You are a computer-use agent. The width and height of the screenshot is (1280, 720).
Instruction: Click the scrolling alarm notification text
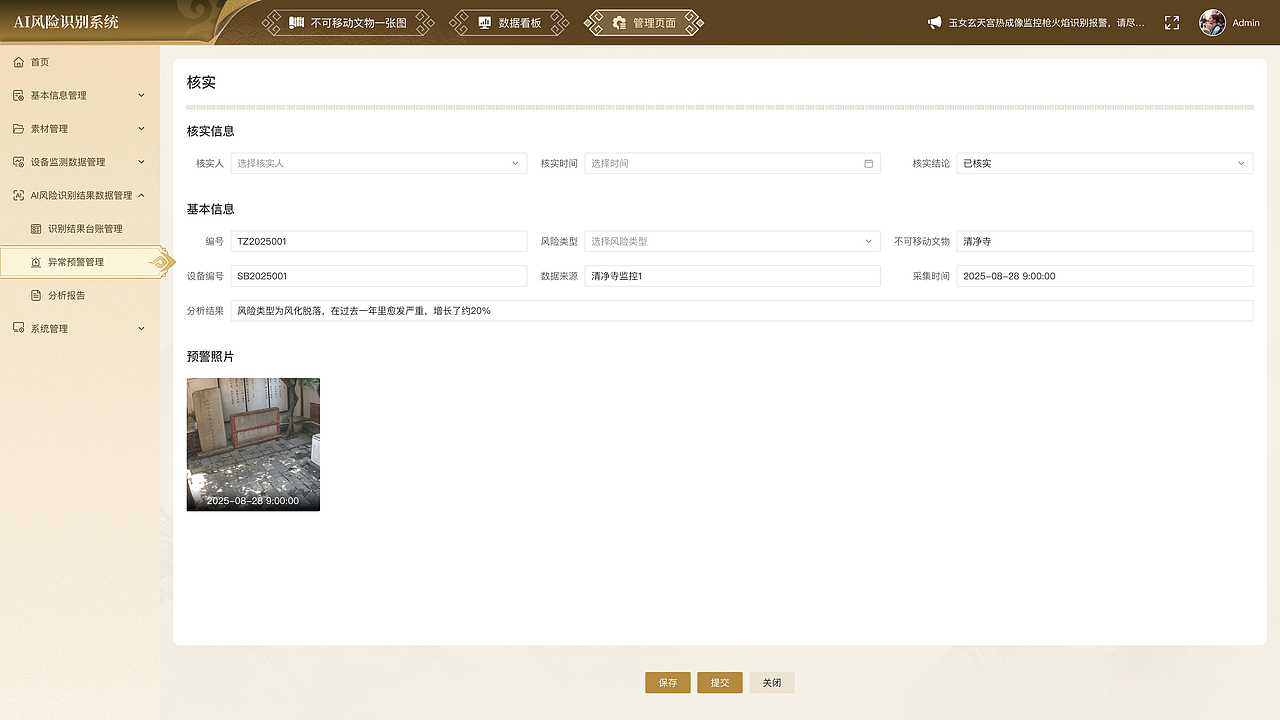click(x=1046, y=22)
